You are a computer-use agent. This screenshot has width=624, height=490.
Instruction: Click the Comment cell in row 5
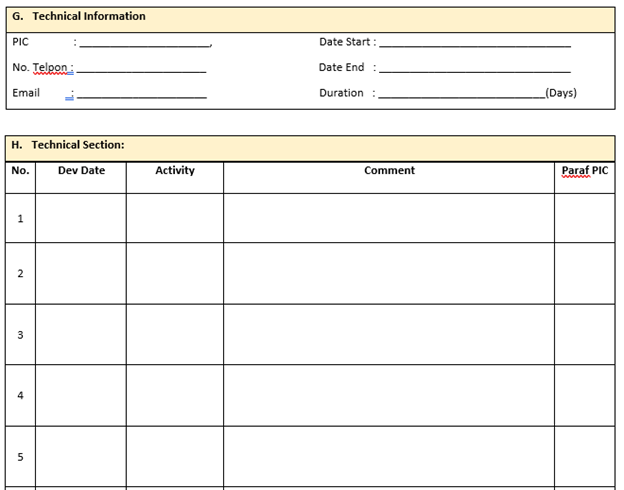389,457
